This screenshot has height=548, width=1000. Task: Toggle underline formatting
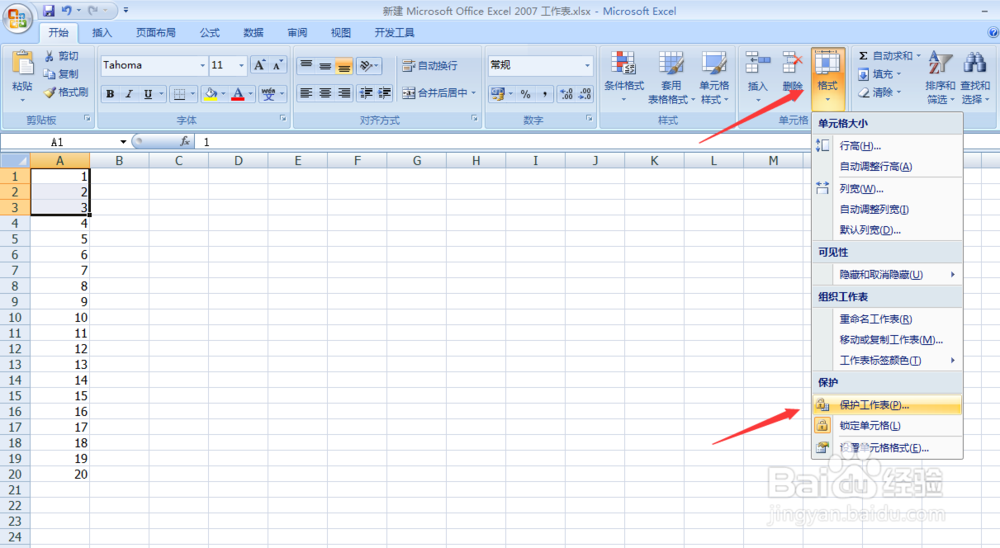148,94
